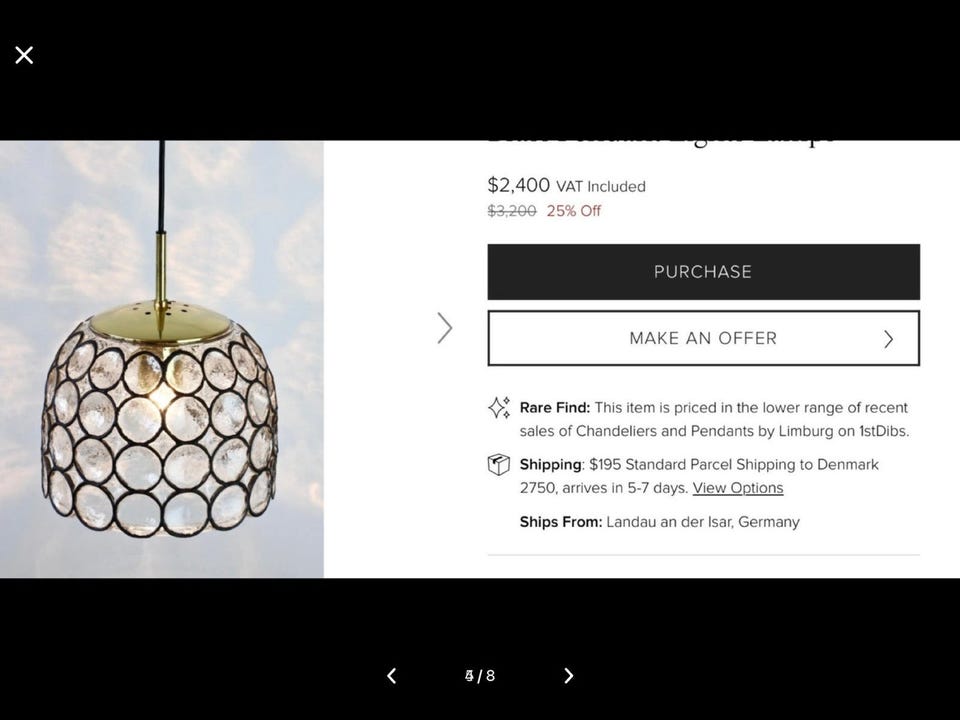Image resolution: width=960 pixels, height=720 pixels.
Task: Expand the Make an Offer chevron
Action: click(888, 339)
